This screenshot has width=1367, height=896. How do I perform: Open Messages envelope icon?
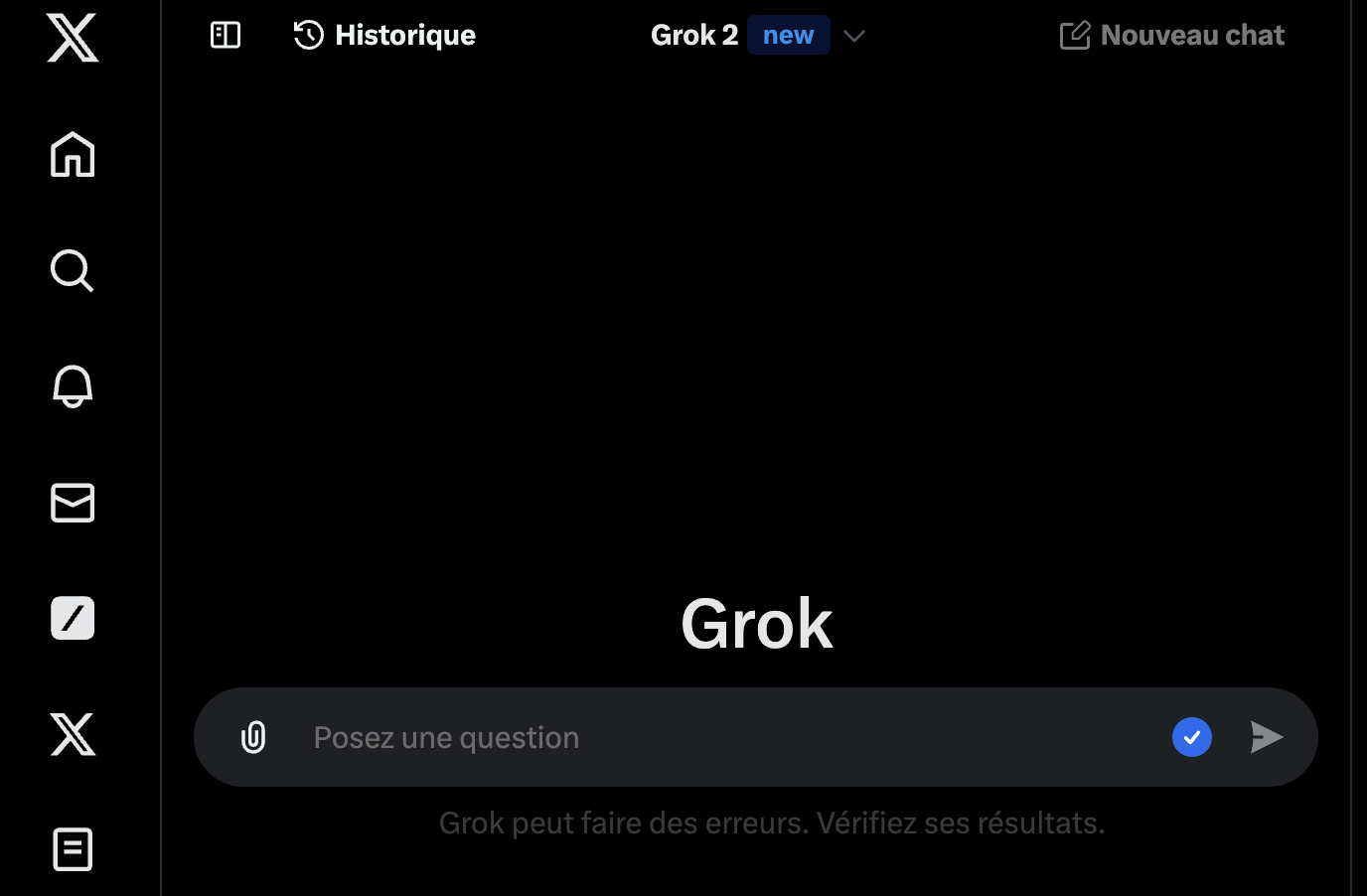tap(73, 503)
